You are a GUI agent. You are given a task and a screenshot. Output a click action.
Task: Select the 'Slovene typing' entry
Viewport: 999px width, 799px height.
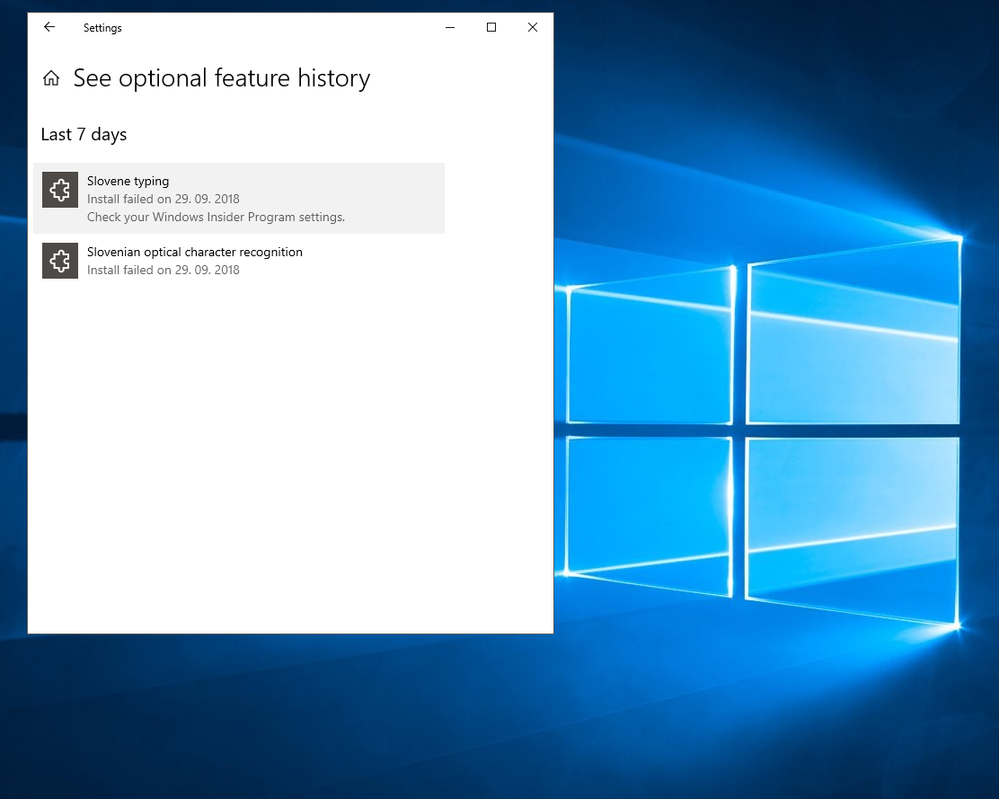(239, 198)
